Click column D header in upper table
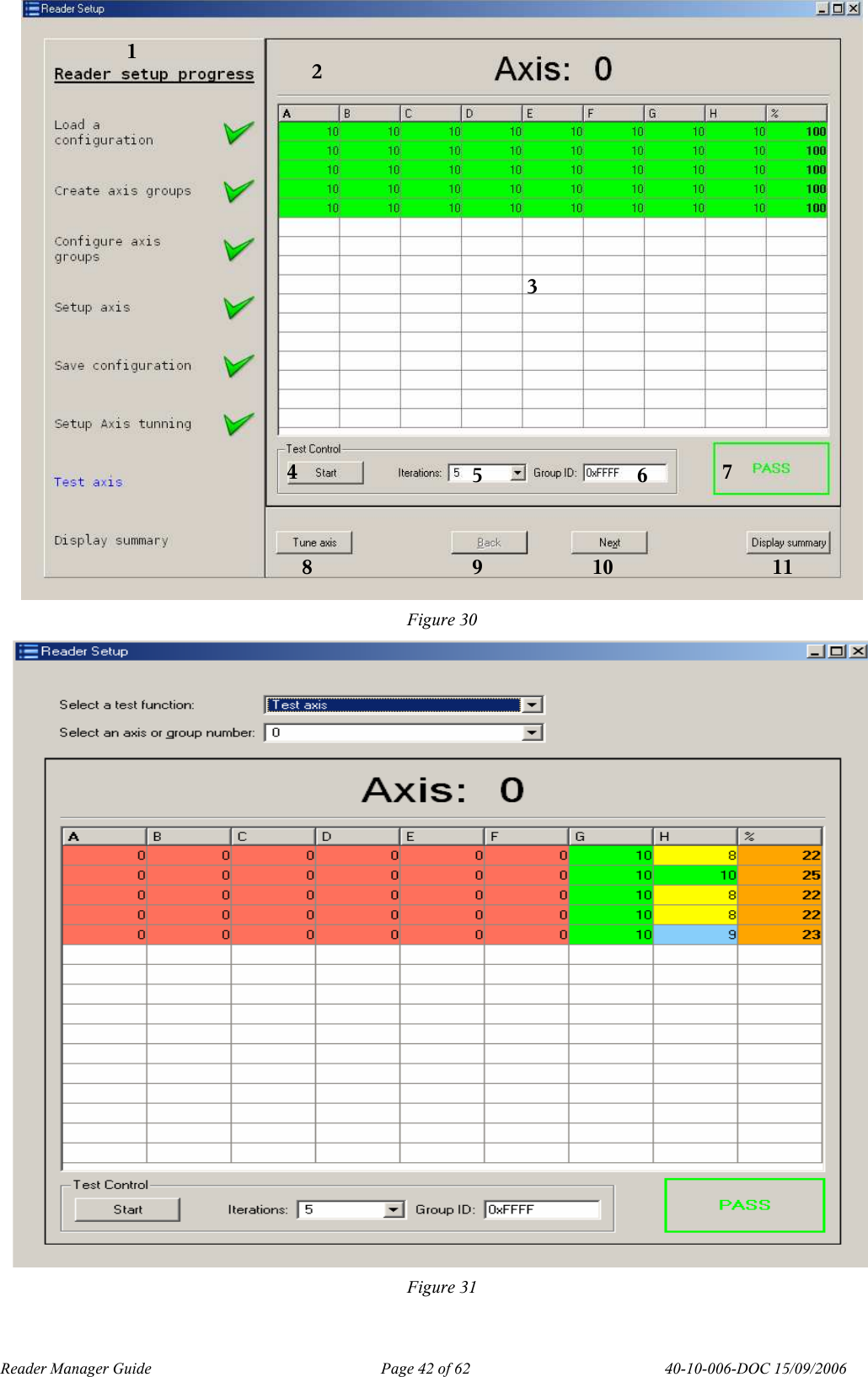This screenshot has width=868, height=1377. [491, 113]
